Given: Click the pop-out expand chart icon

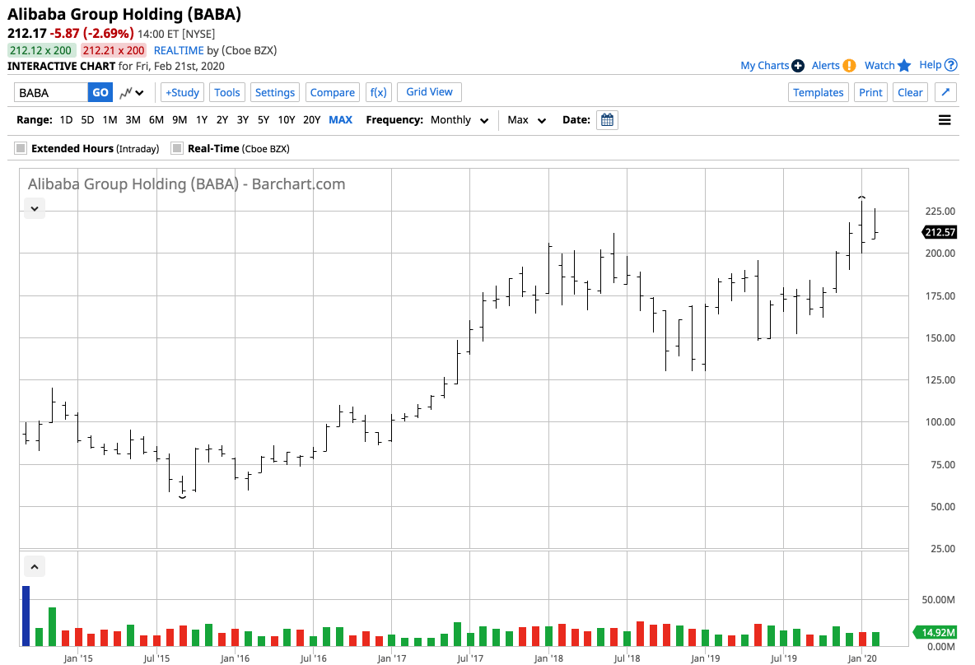Looking at the screenshot, I should [945, 92].
